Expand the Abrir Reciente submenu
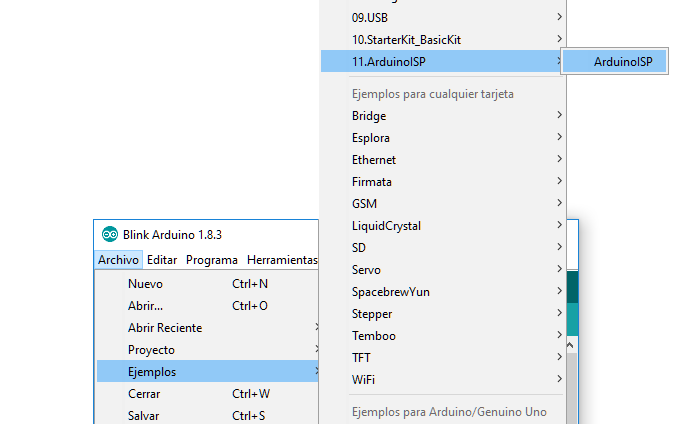 pos(165,328)
